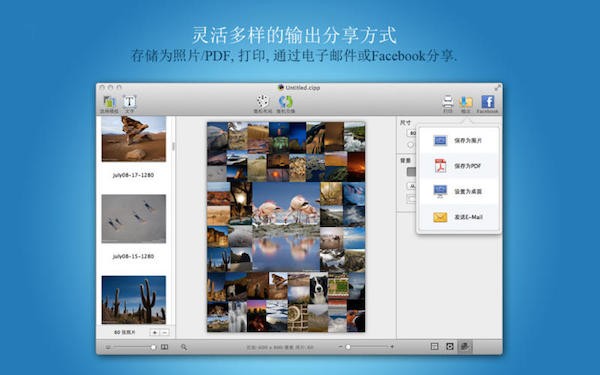
Task: Click the gray background color swatch
Action: 411,172
